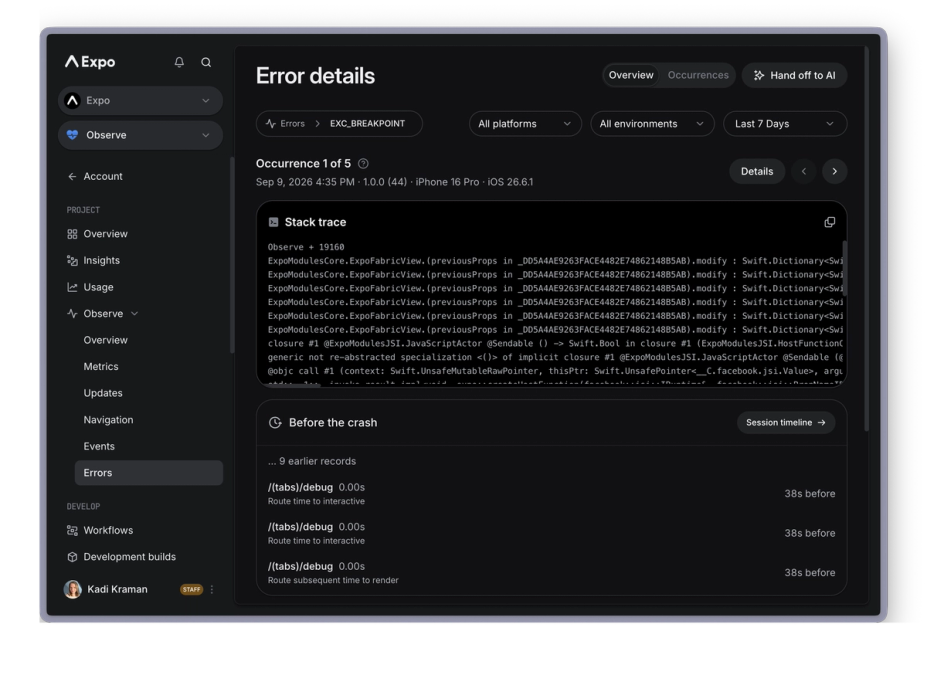This screenshot has width=927, height=675.
Task: Click the Stack trace terminal icon
Action: click(x=273, y=222)
